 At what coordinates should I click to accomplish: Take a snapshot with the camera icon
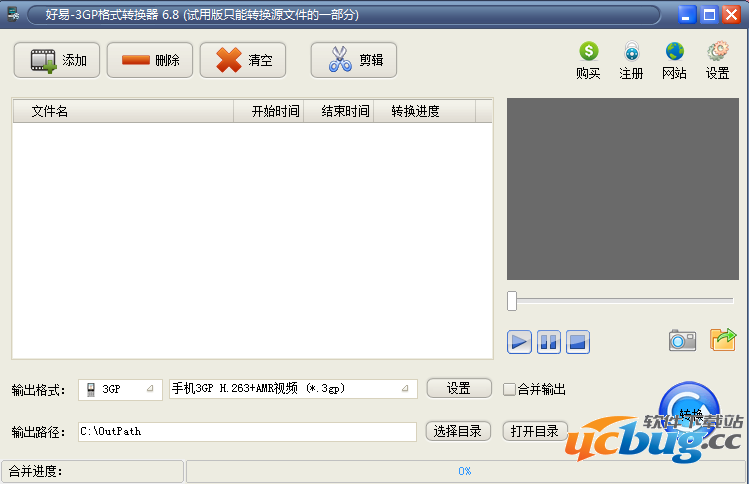[682, 340]
